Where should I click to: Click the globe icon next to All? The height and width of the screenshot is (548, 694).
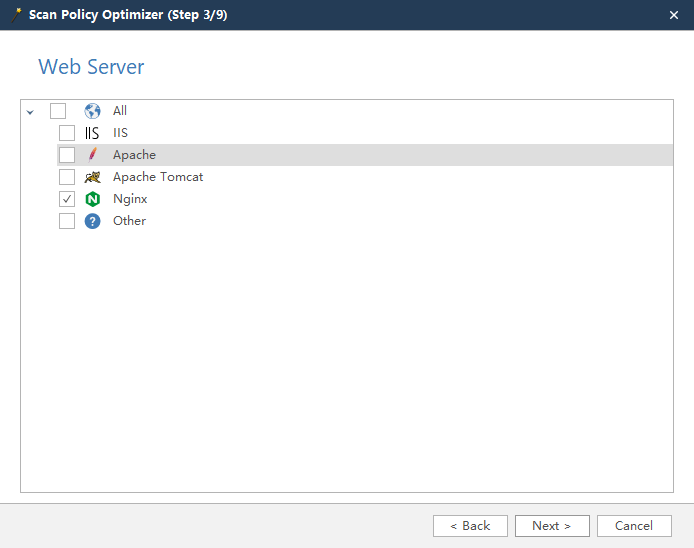(x=93, y=111)
